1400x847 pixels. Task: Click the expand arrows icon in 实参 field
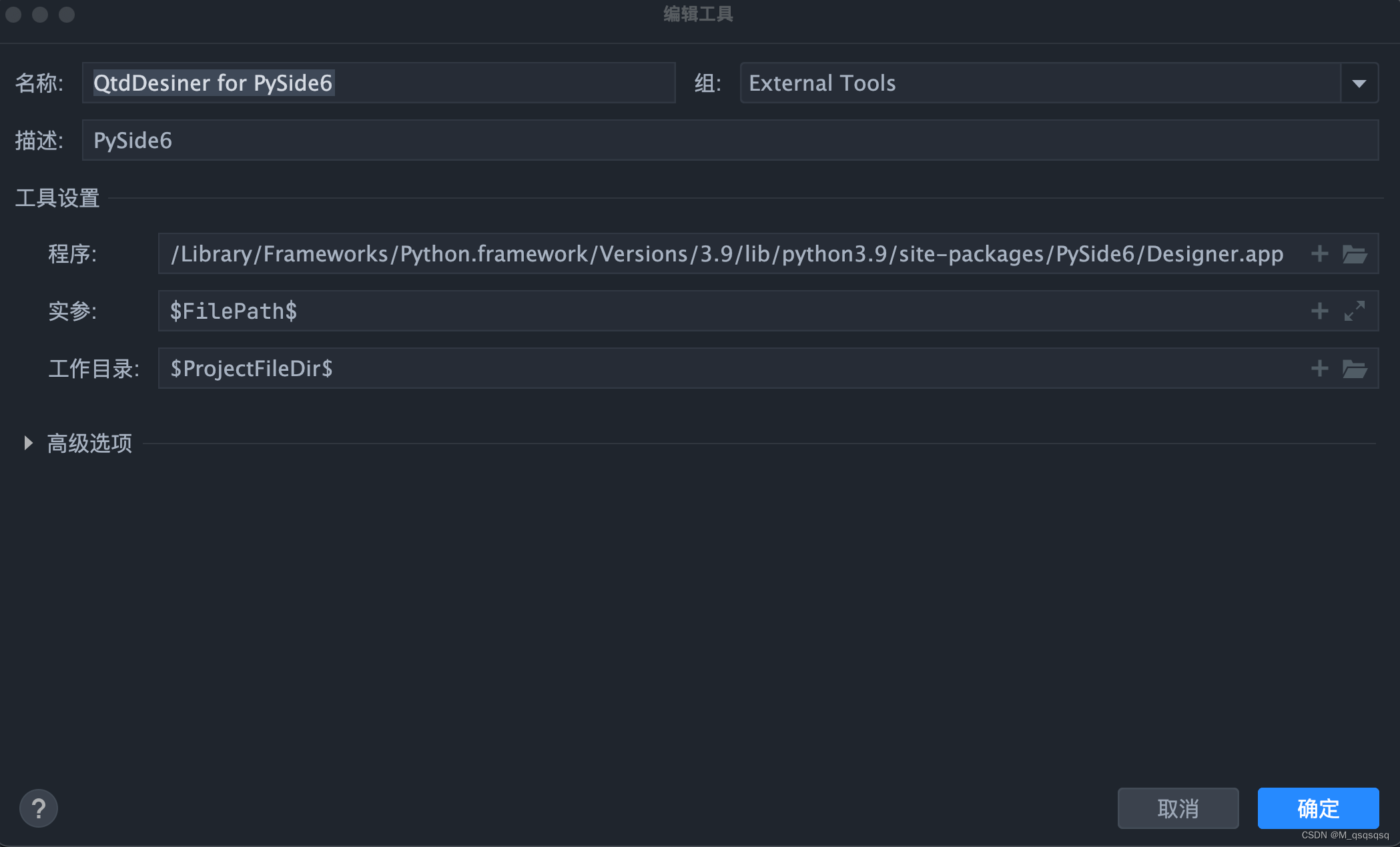tap(1355, 311)
